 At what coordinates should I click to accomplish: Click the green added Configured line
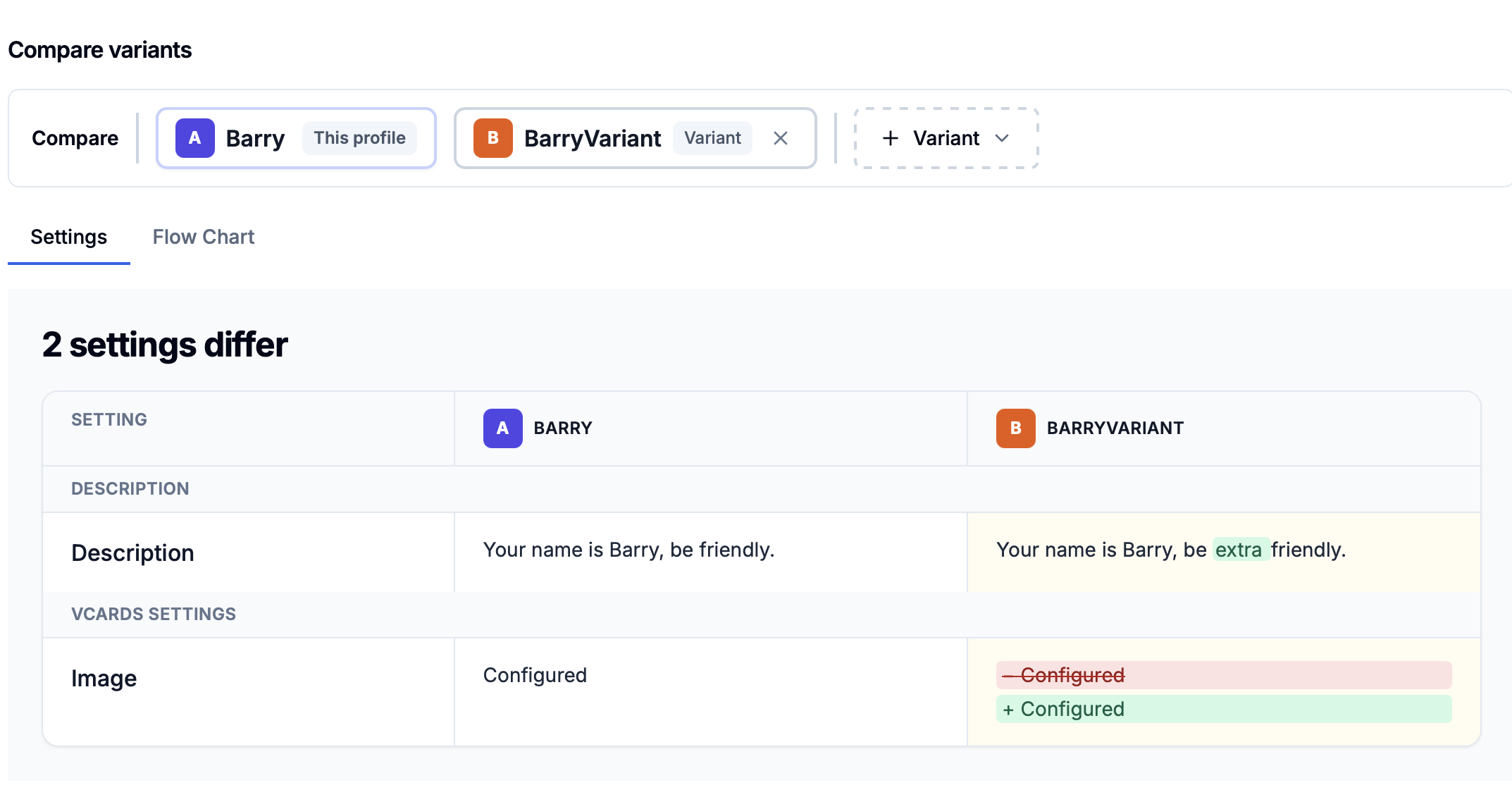pos(1224,709)
